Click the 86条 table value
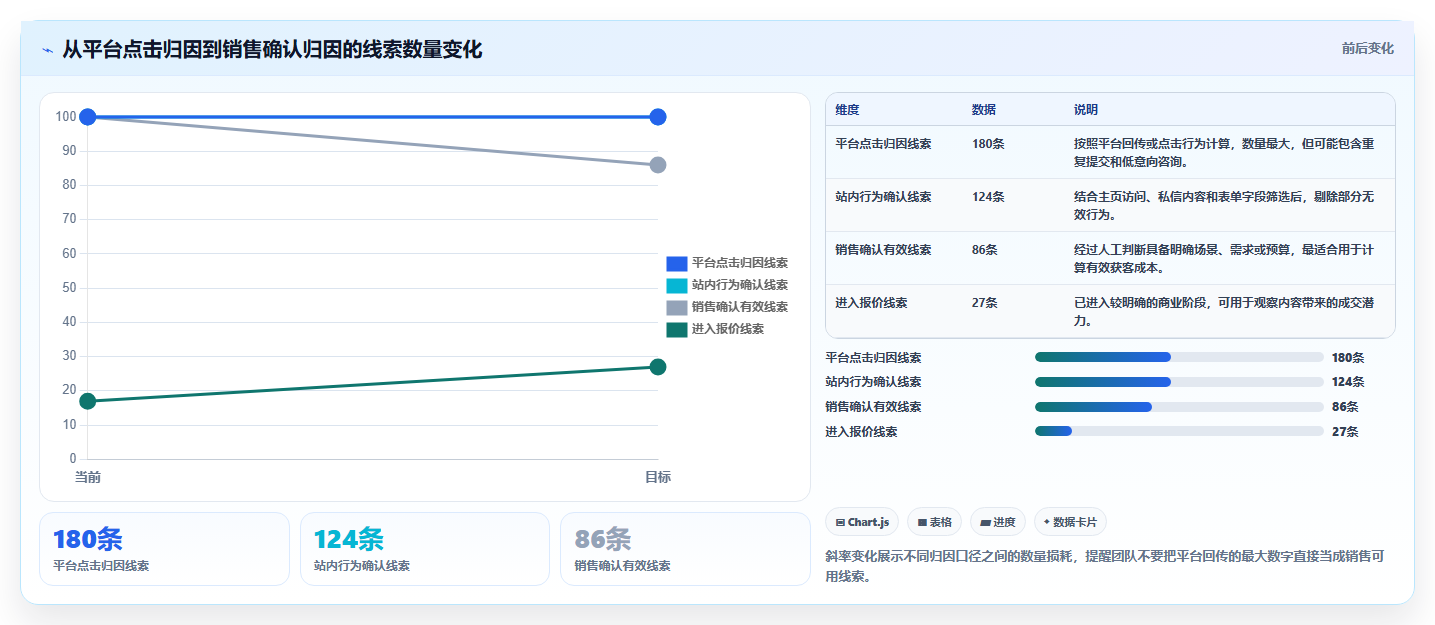This screenshot has width=1435, height=625. tap(985, 250)
